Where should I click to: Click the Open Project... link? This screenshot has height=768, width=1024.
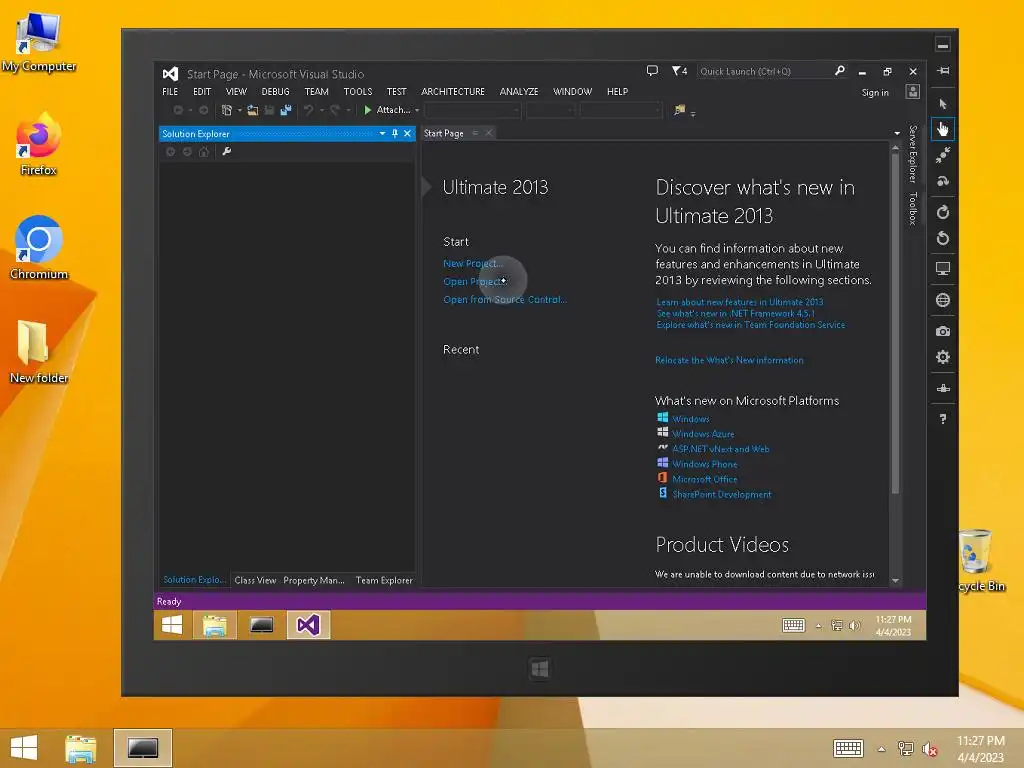tap(475, 281)
